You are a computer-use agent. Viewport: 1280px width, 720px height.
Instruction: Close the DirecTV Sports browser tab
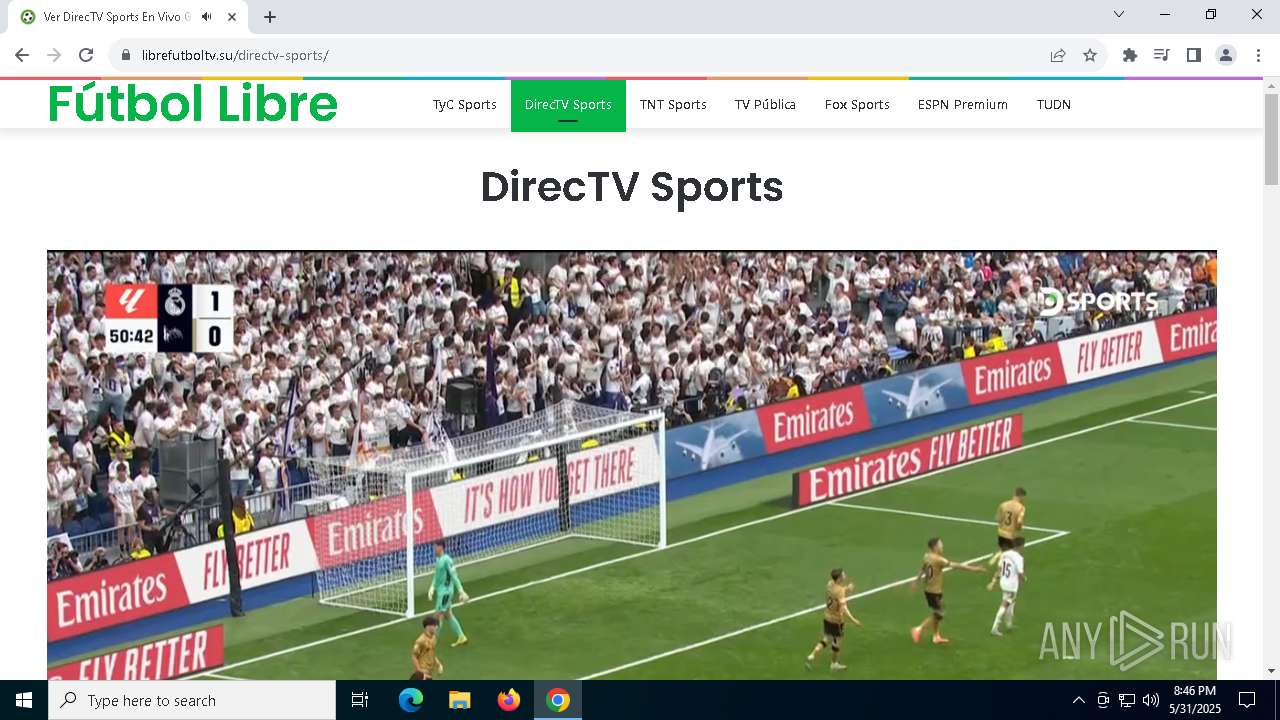coord(232,17)
